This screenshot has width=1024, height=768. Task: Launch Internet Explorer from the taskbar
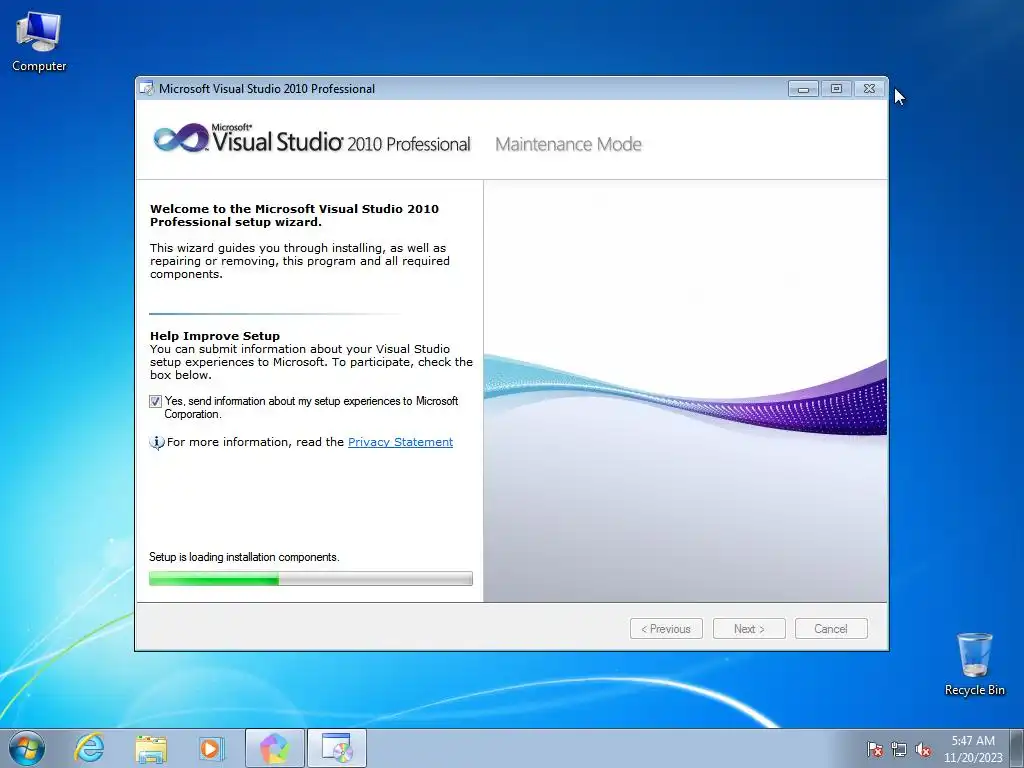pos(89,748)
